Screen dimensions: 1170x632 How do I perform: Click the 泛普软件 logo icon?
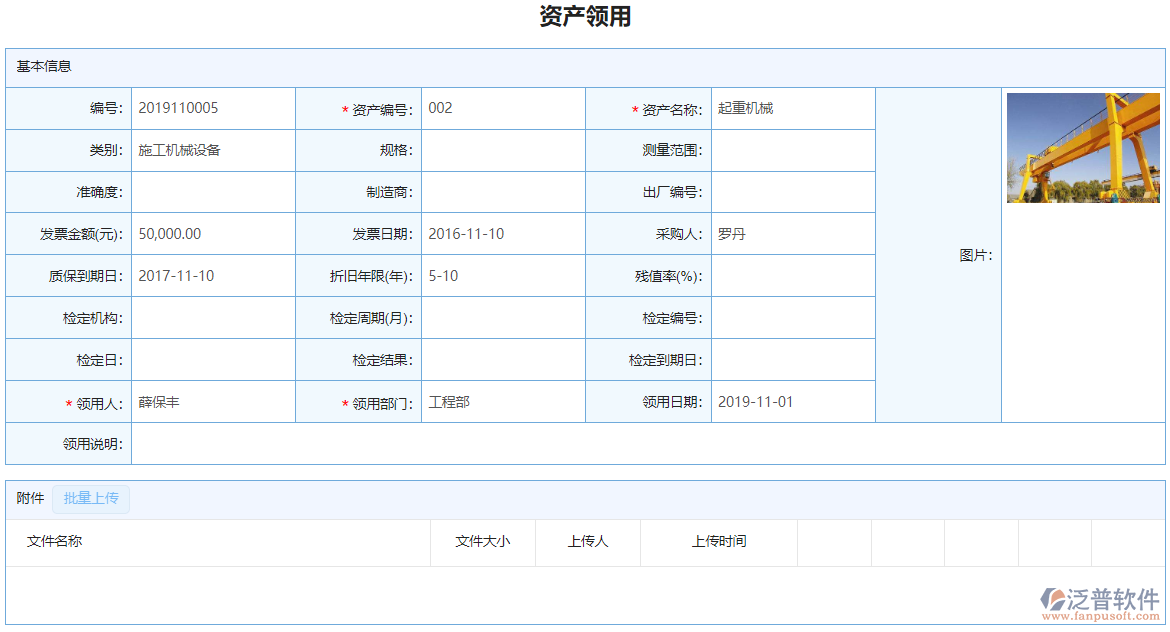click(1053, 599)
